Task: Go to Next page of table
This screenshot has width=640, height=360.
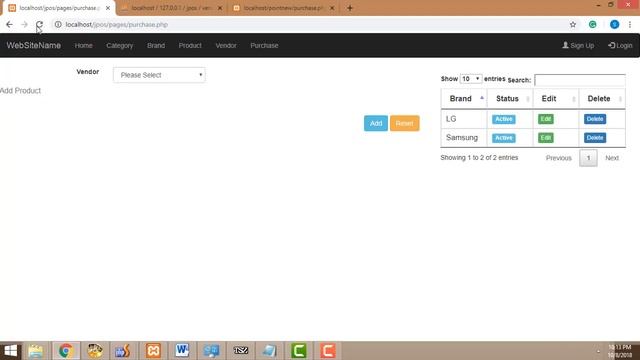Action: [x=612, y=158]
